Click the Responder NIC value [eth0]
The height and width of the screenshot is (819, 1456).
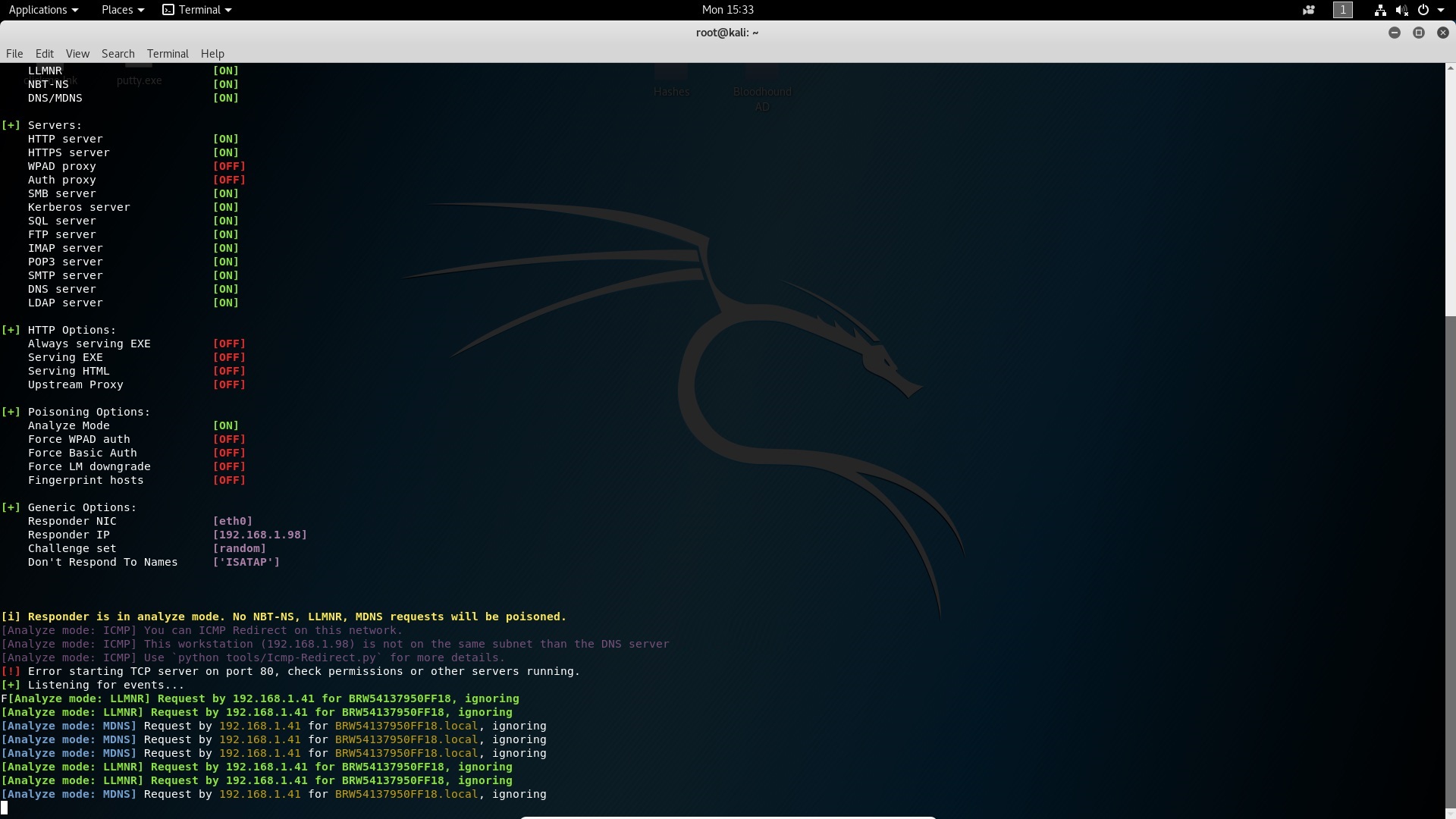(x=233, y=521)
